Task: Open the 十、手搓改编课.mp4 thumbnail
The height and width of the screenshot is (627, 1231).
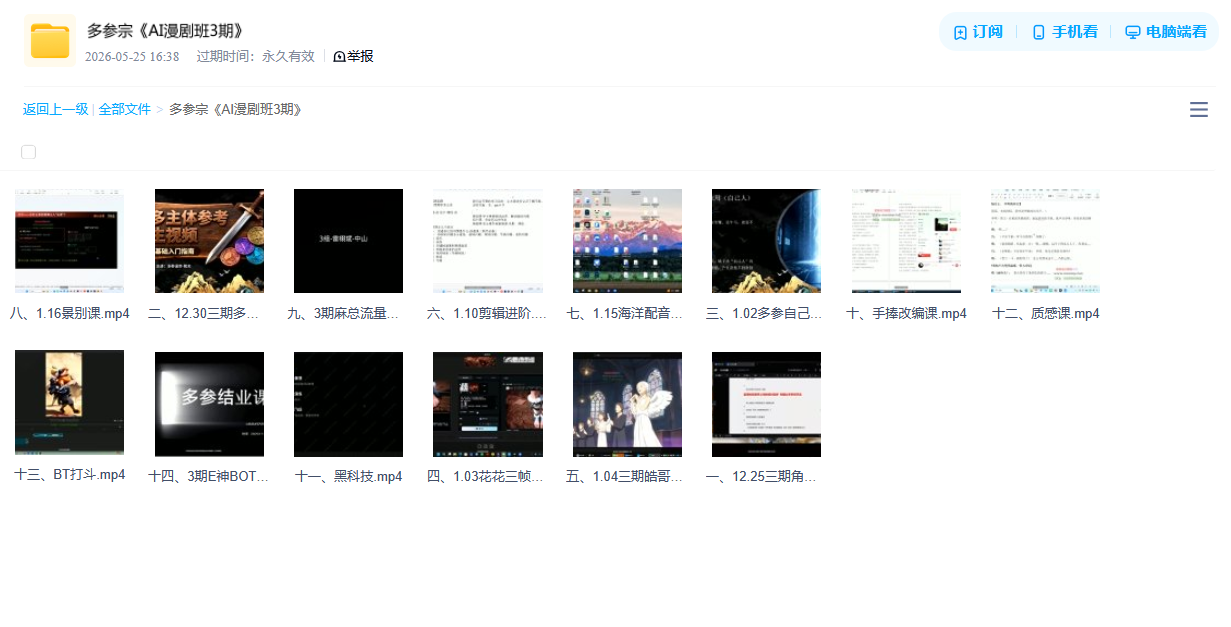Action: click(906, 240)
